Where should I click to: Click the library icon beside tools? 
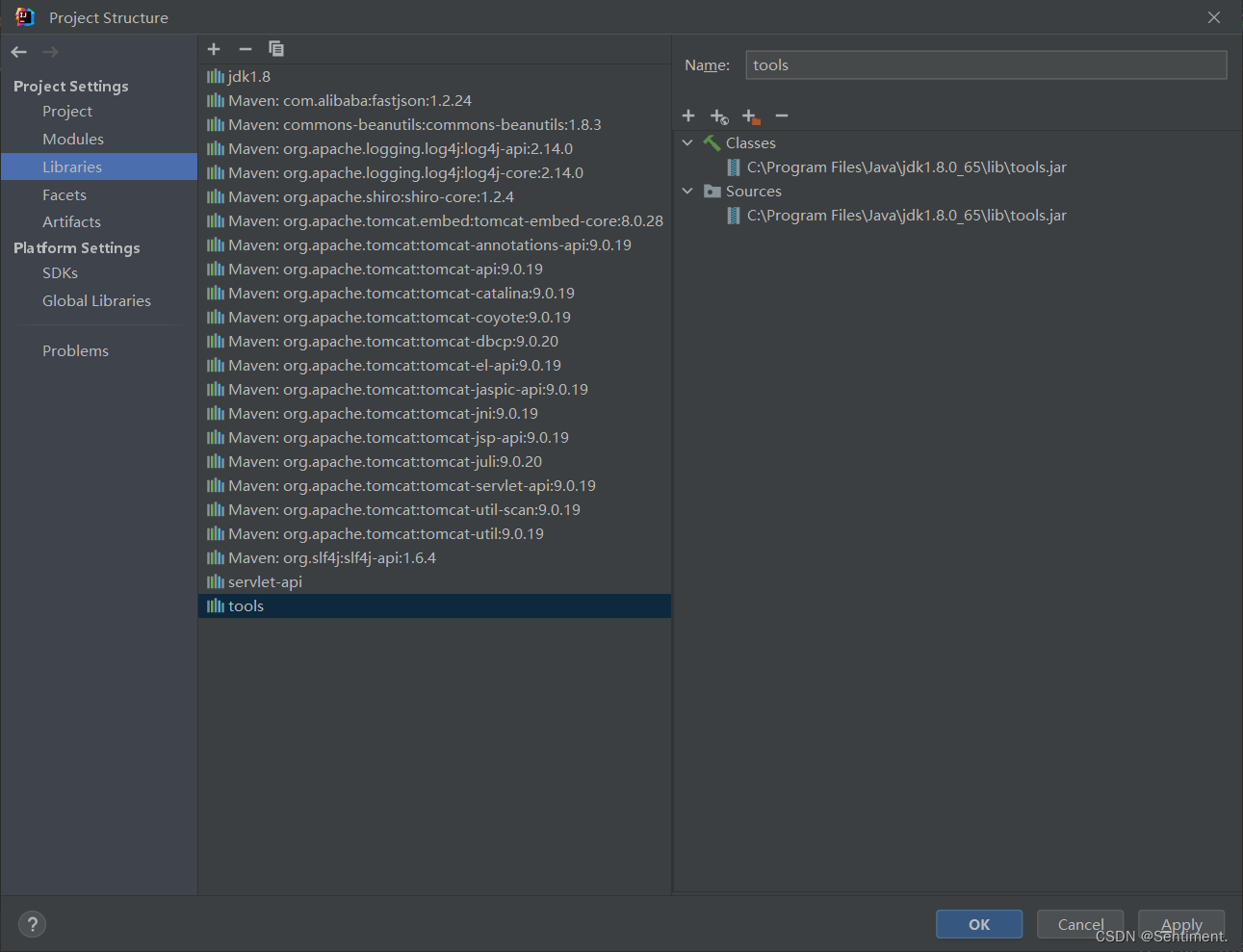(216, 605)
